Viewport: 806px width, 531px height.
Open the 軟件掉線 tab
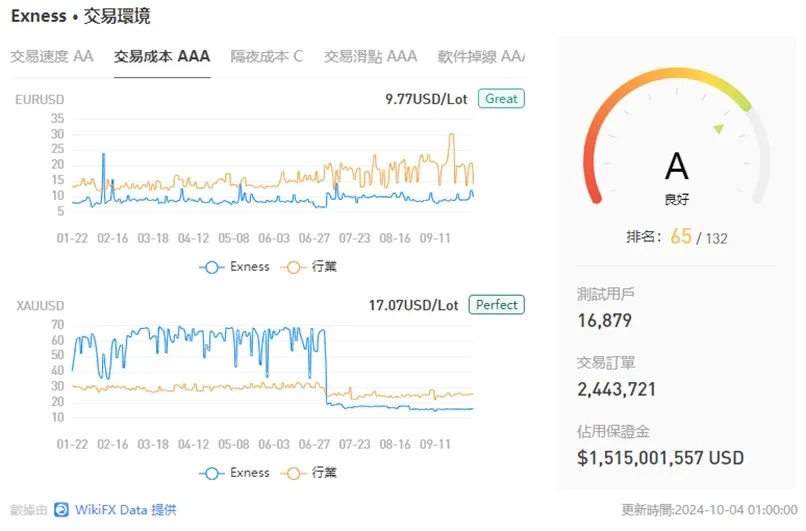tap(481, 56)
